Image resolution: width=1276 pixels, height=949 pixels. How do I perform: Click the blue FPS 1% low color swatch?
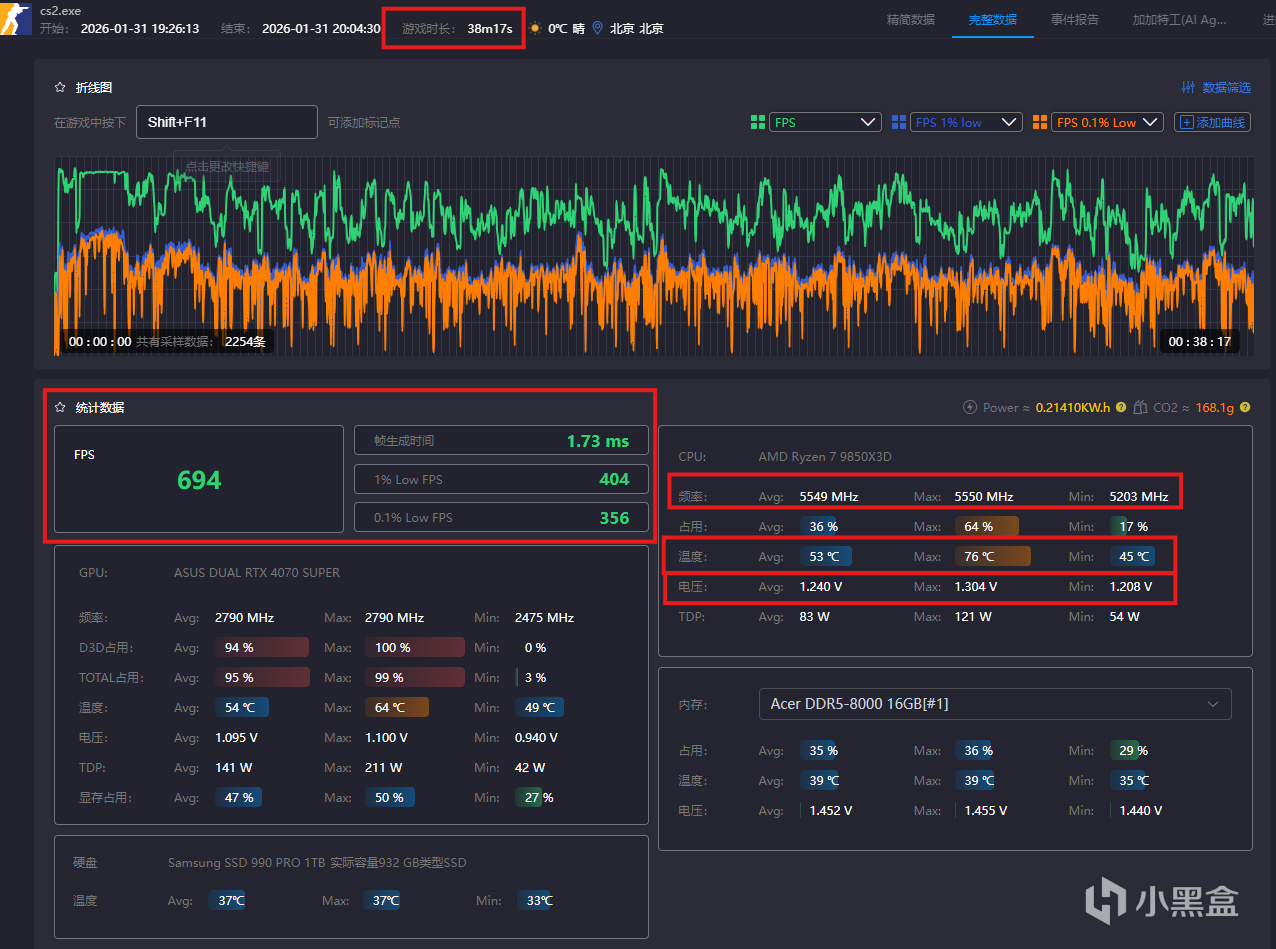pyautogui.click(x=898, y=122)
